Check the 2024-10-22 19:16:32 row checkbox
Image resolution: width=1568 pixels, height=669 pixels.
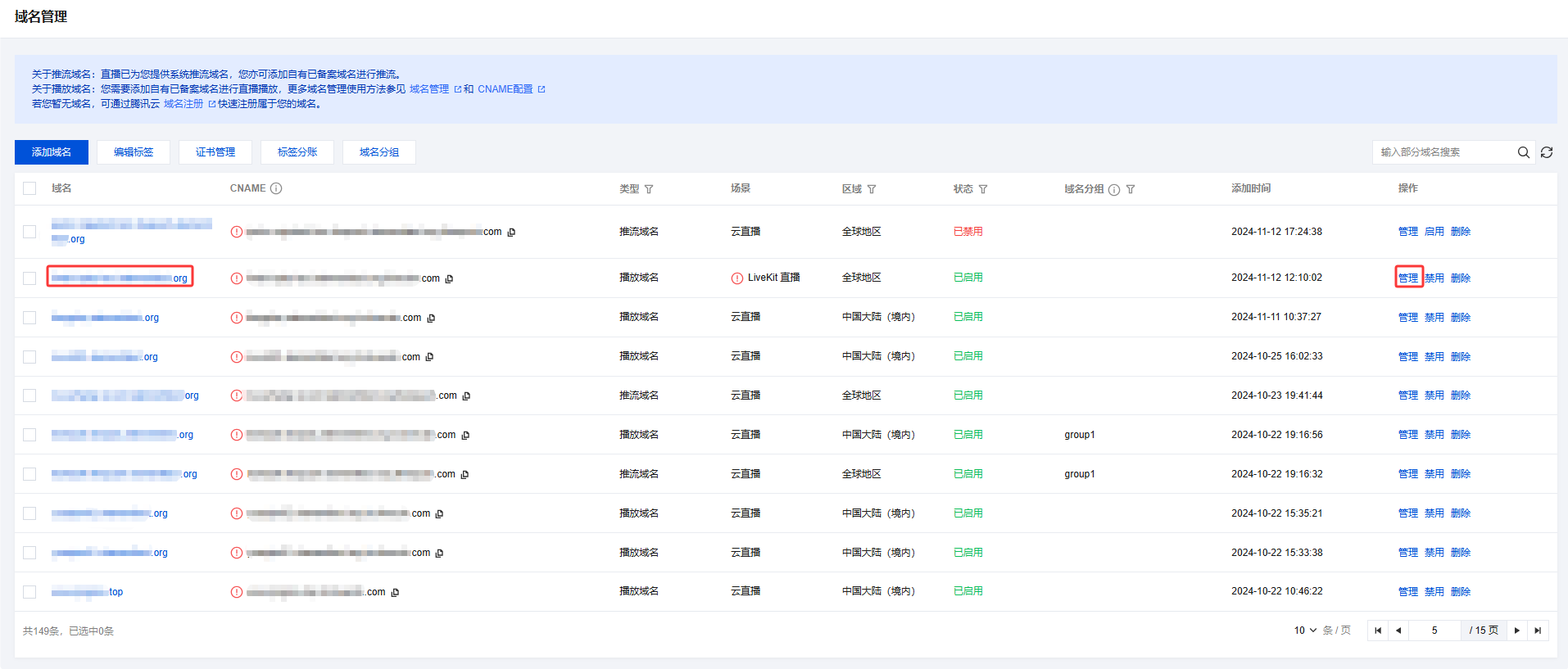[29, 474]
